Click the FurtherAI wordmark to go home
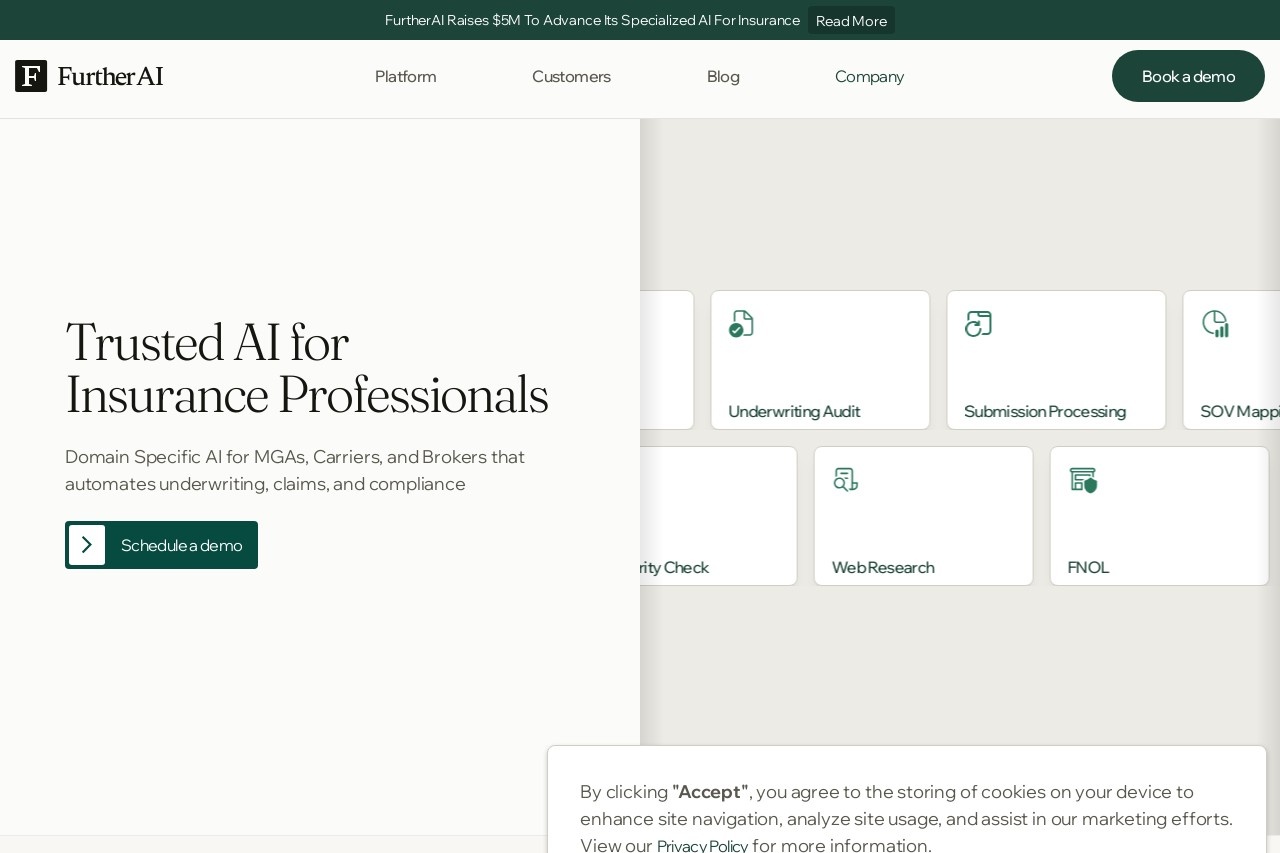Screen dimensions: 1280x853 tap(110, 76)
